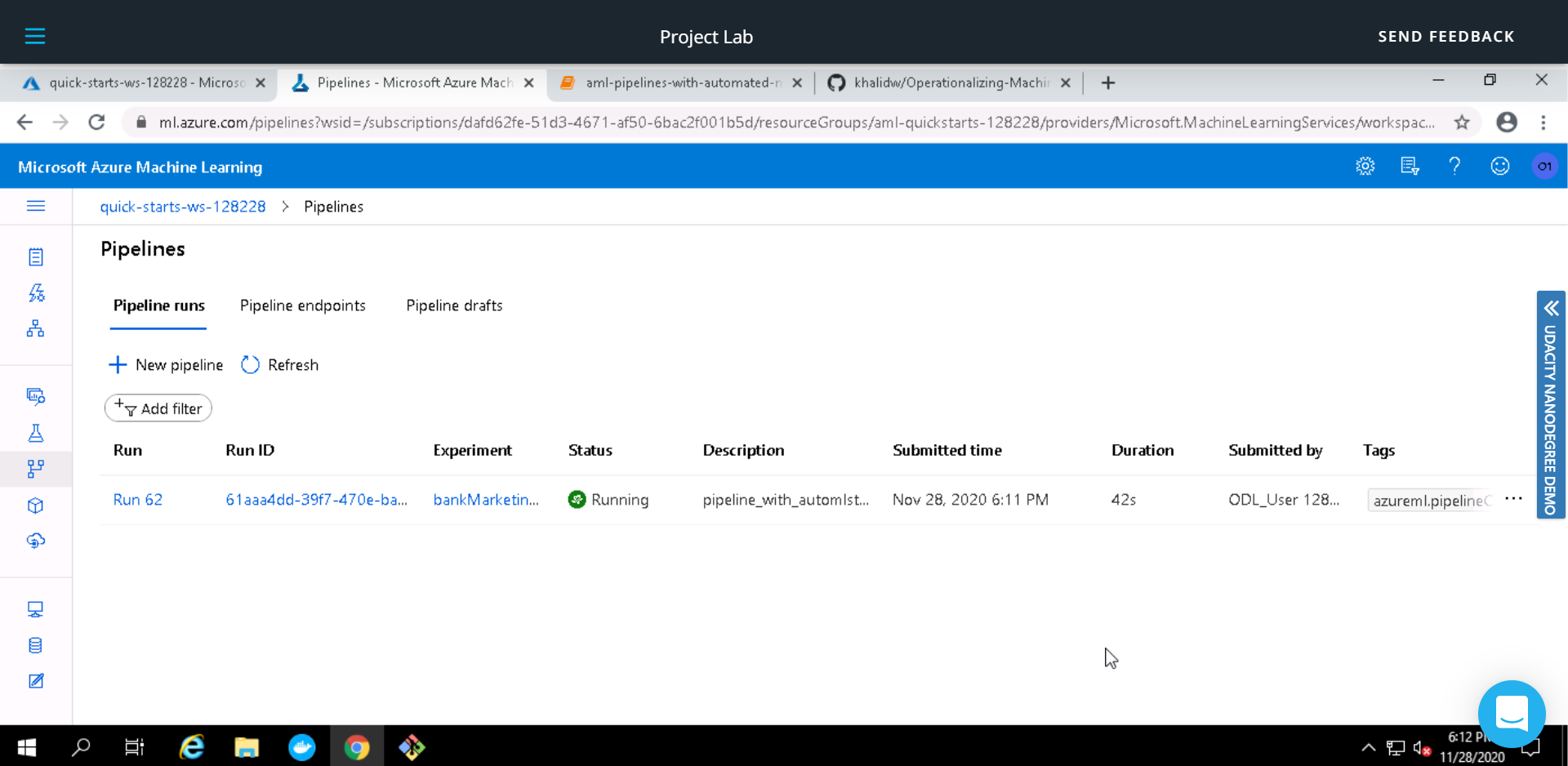
Task: Click Refresh button
Action: coord(280,365)
